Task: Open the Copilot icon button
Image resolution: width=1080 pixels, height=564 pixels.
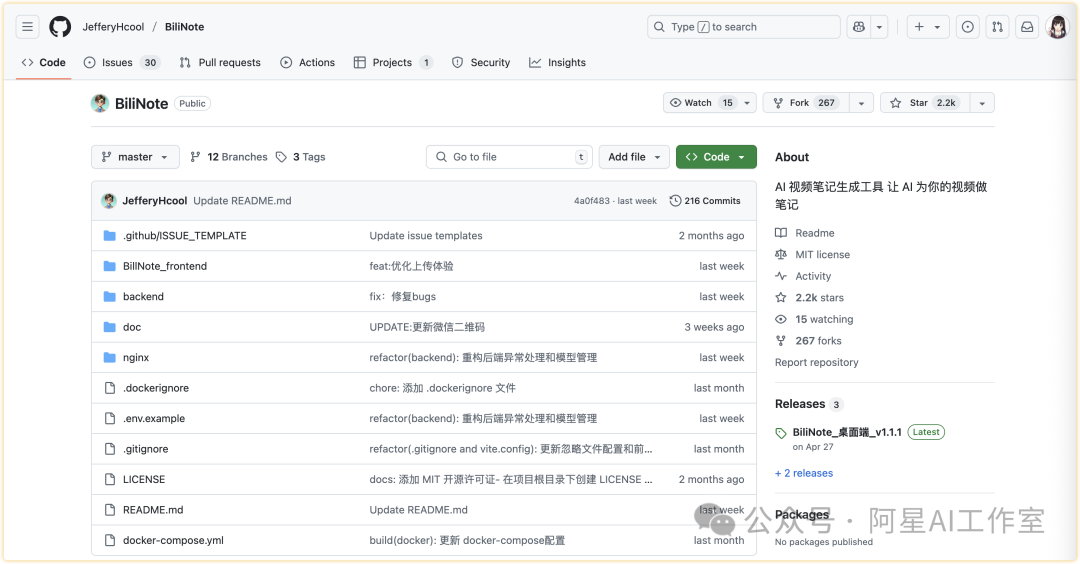Action: pyautogui.click(x=859, y=27)
